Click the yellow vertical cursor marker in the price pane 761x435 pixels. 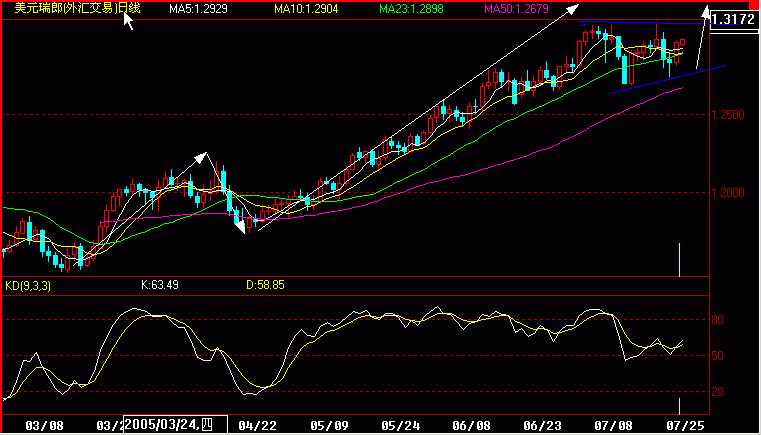point(679,260)
